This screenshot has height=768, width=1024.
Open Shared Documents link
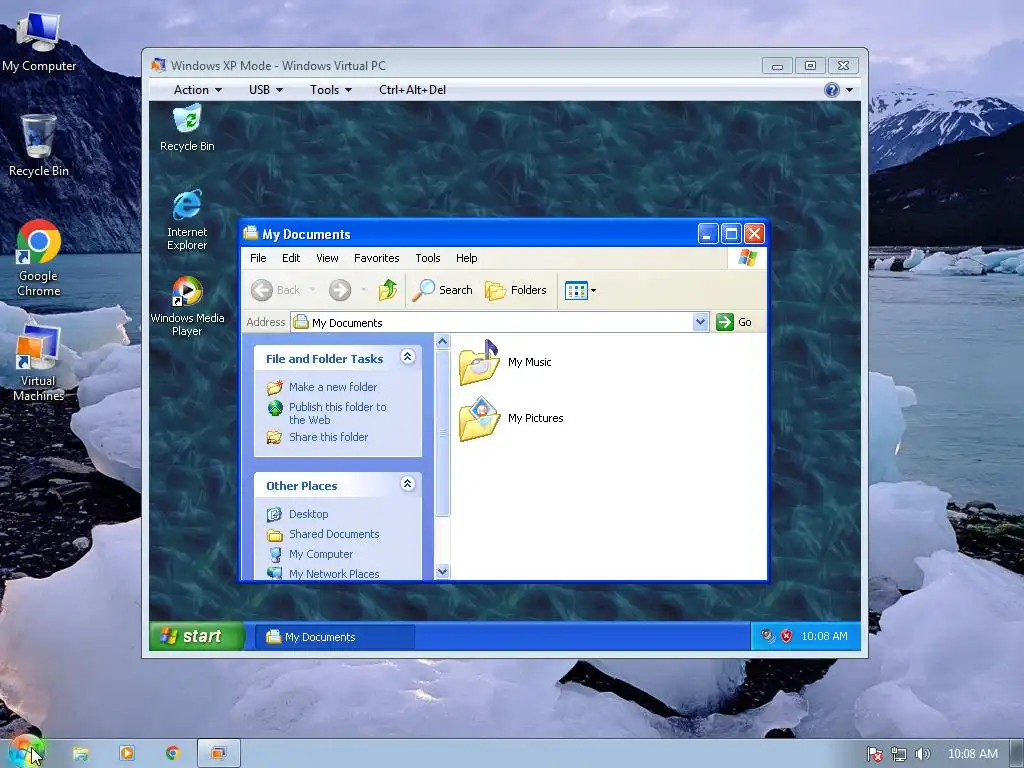323,534
